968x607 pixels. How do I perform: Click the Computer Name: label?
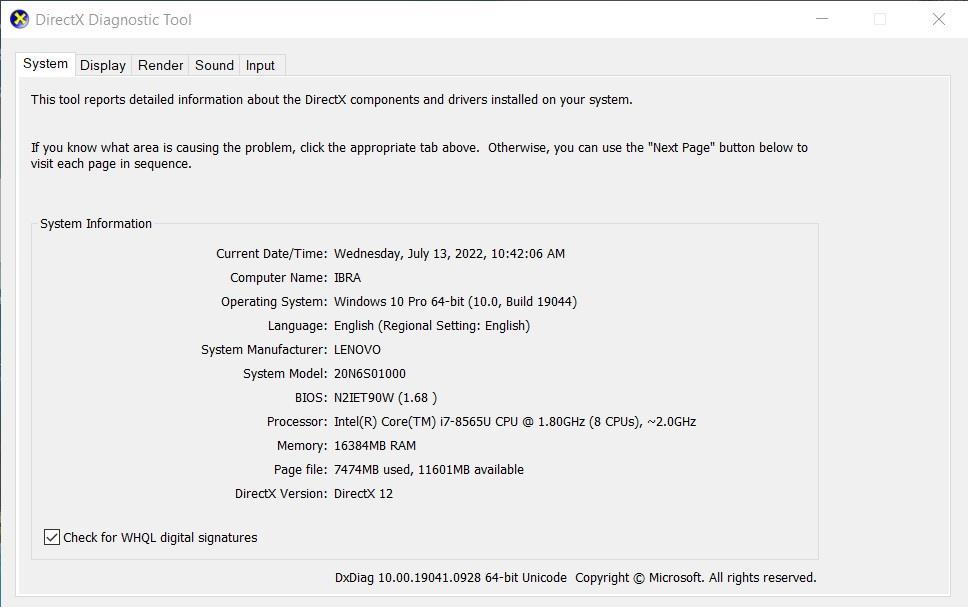[x=278, y=278]
